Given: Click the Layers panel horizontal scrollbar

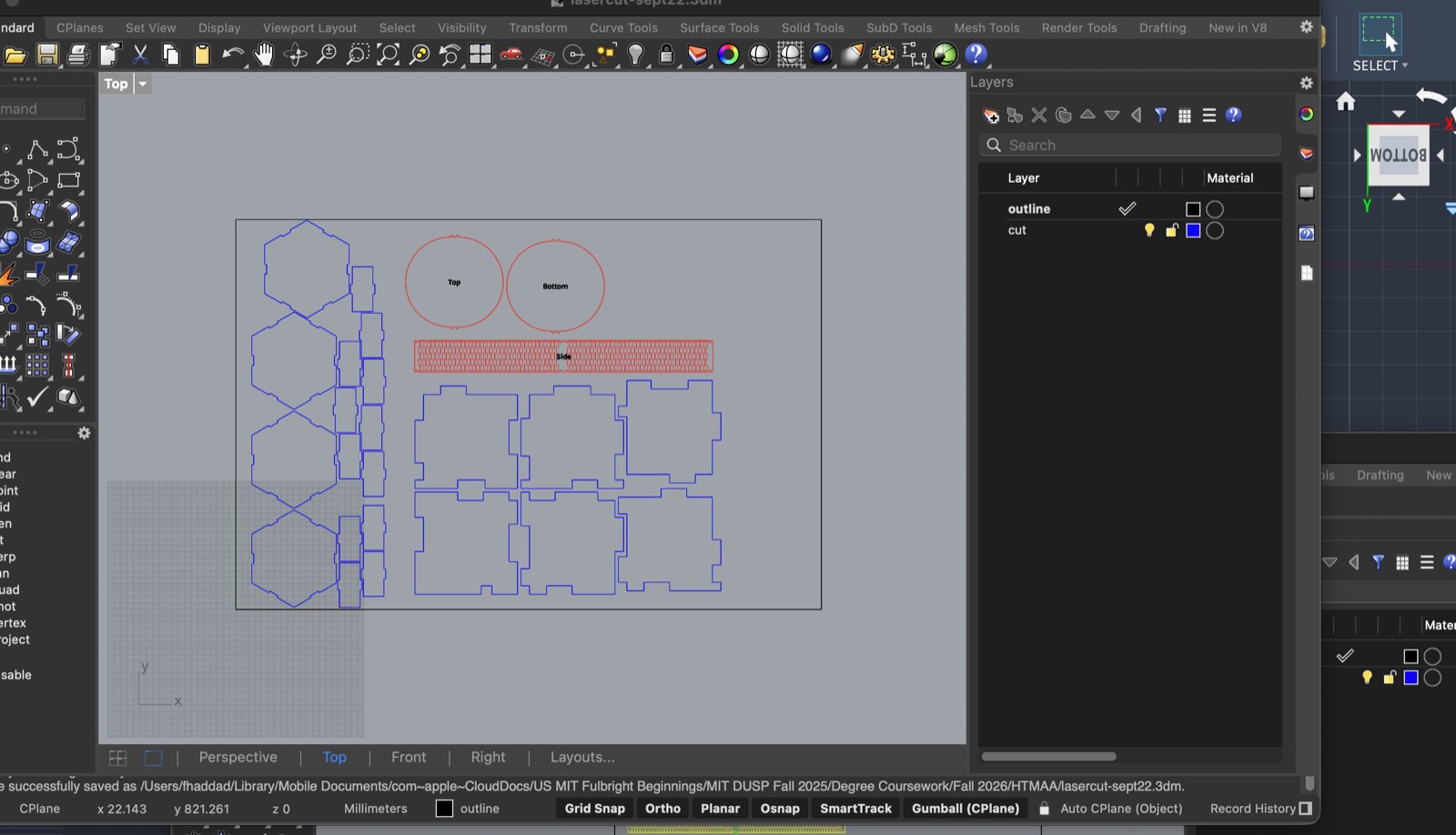Looking at the screenshot, I should (1048, 756).
